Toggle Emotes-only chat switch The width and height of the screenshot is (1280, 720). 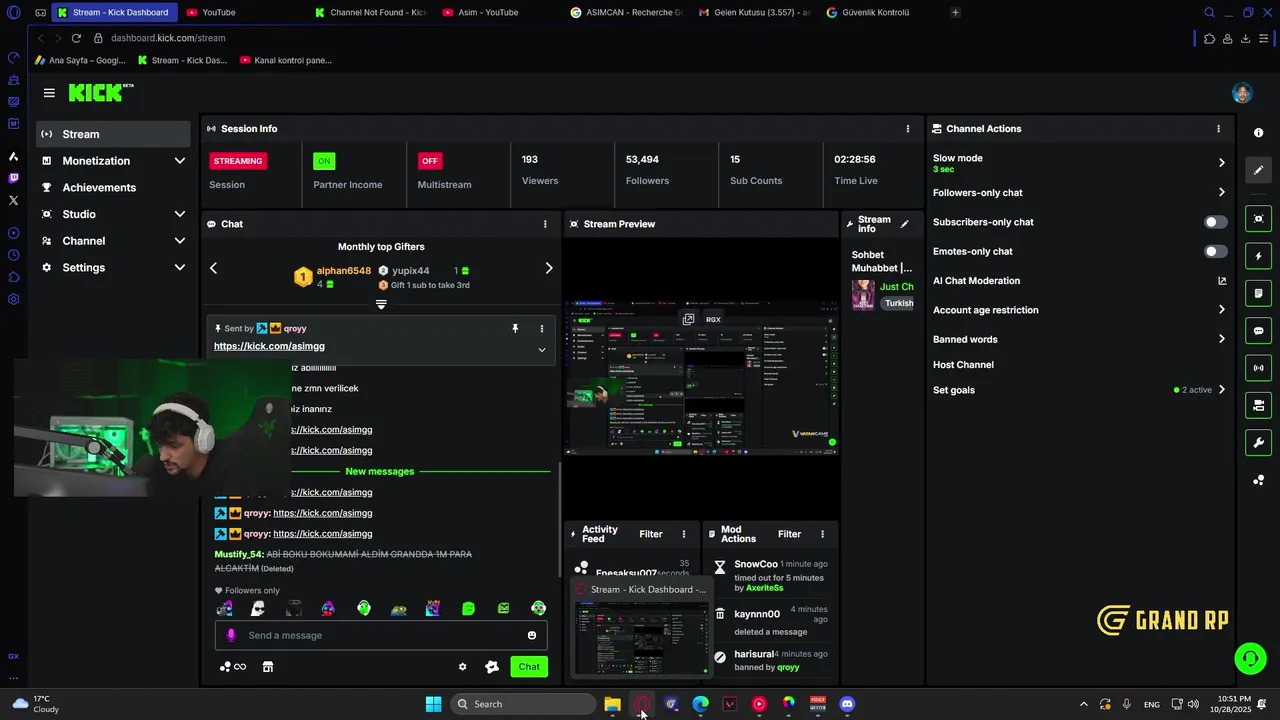pos(1216,251)
